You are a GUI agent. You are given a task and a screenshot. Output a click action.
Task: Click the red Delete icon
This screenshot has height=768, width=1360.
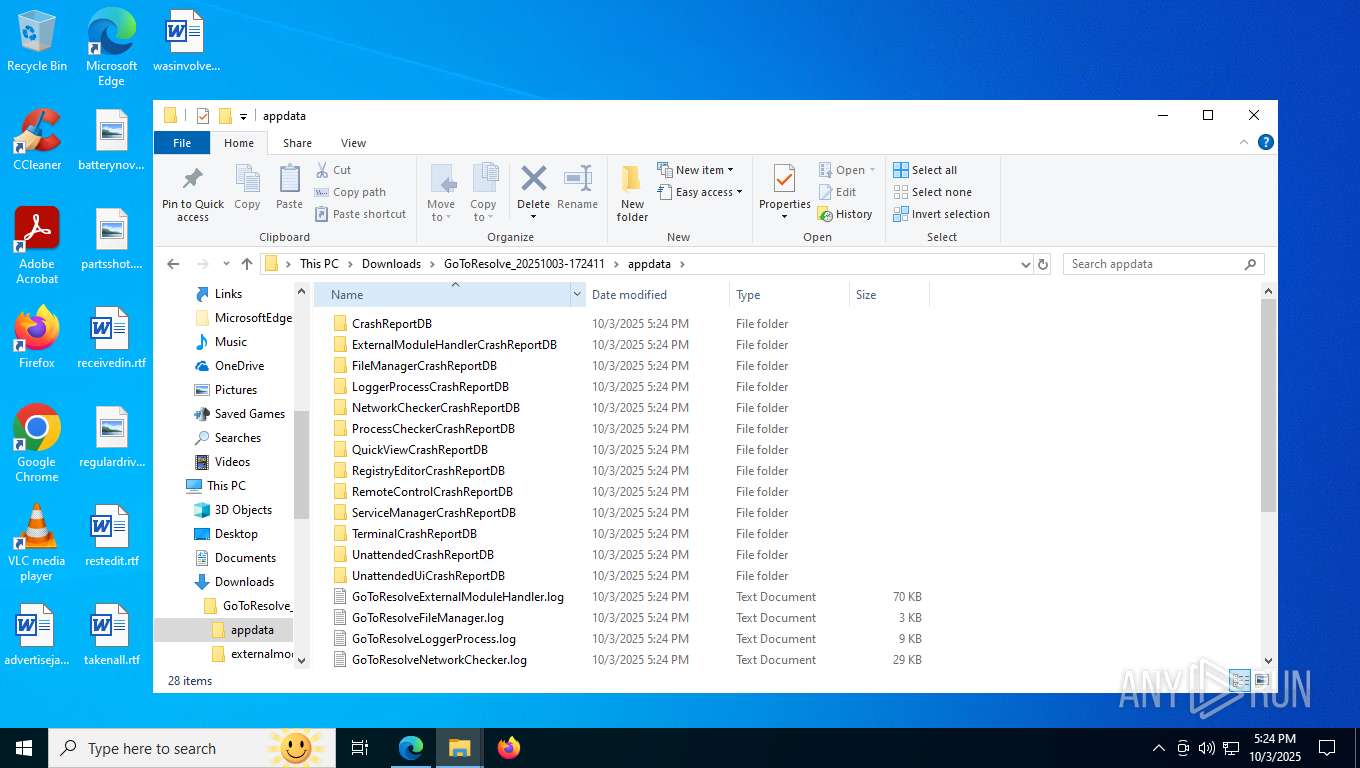click(533, 180)
